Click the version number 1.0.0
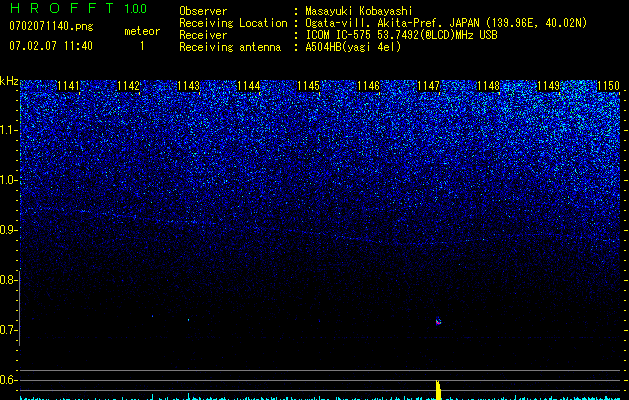This screenshot has height=400, width=629. pyautogui.click(x=135, y=8)
